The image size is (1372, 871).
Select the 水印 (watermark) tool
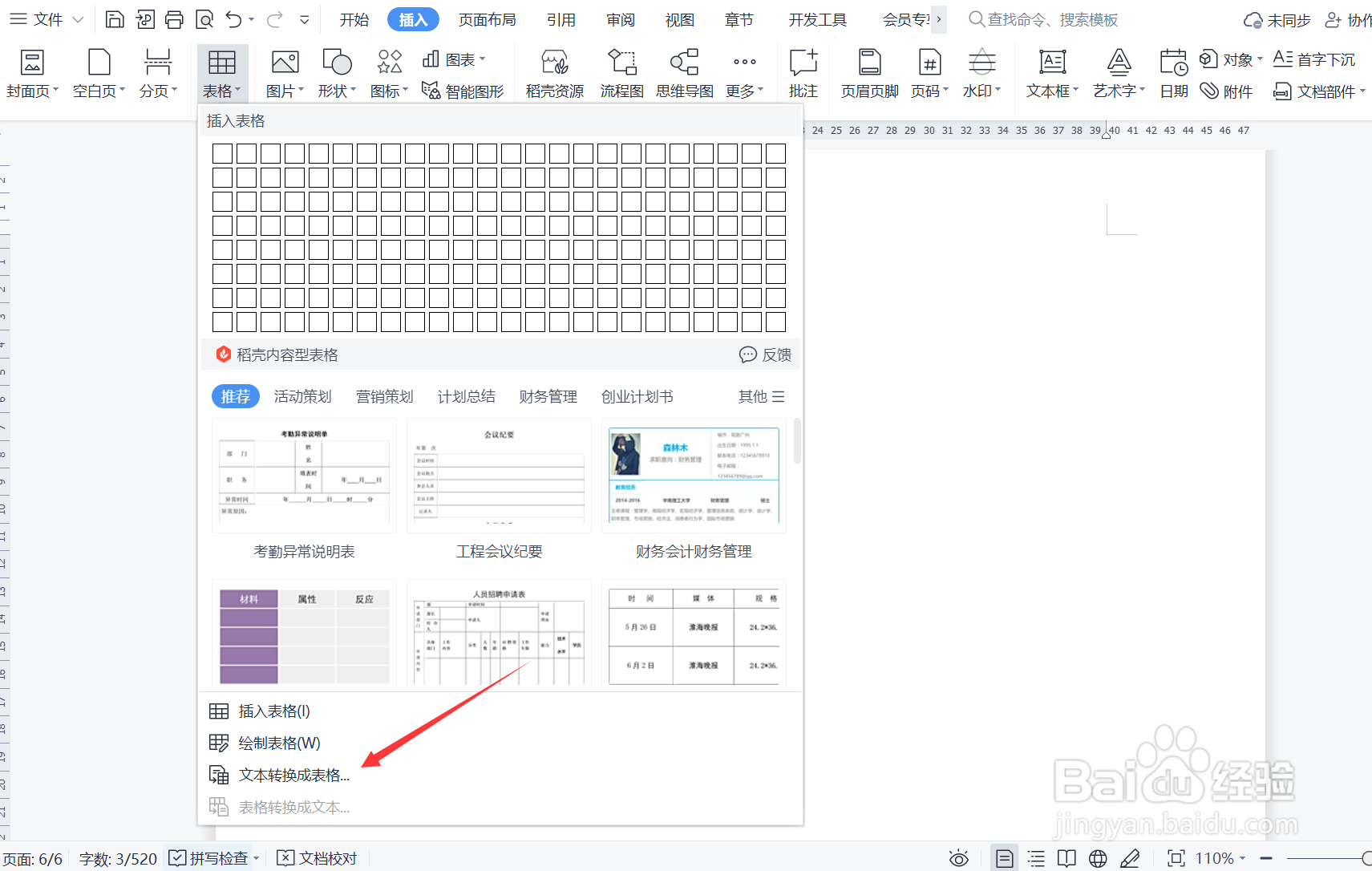pyautogui.click(x=980, y=72)
